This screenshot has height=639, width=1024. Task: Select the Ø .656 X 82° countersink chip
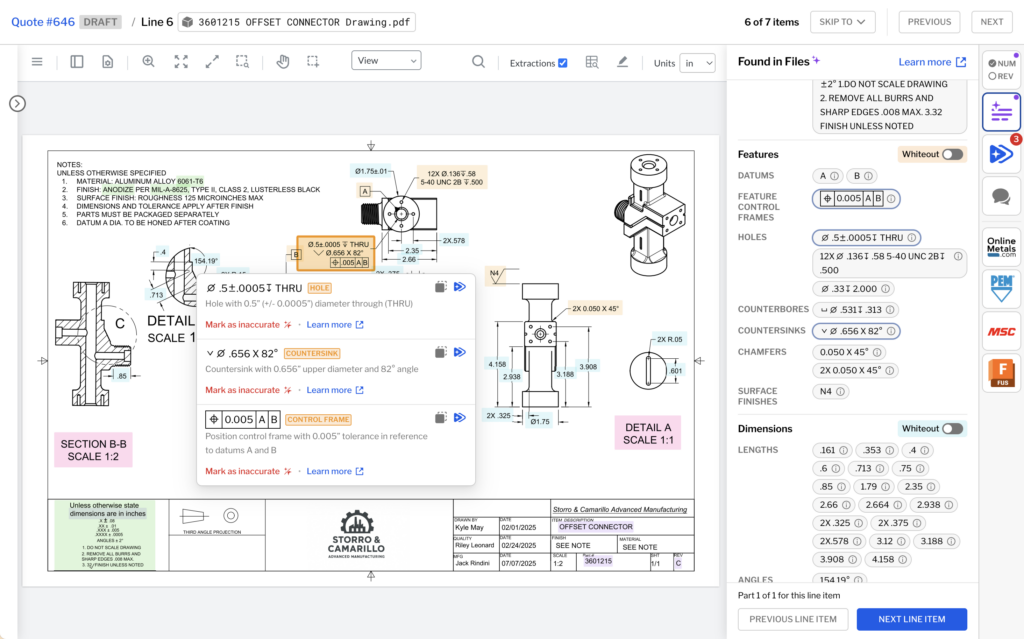click(856, 331)
